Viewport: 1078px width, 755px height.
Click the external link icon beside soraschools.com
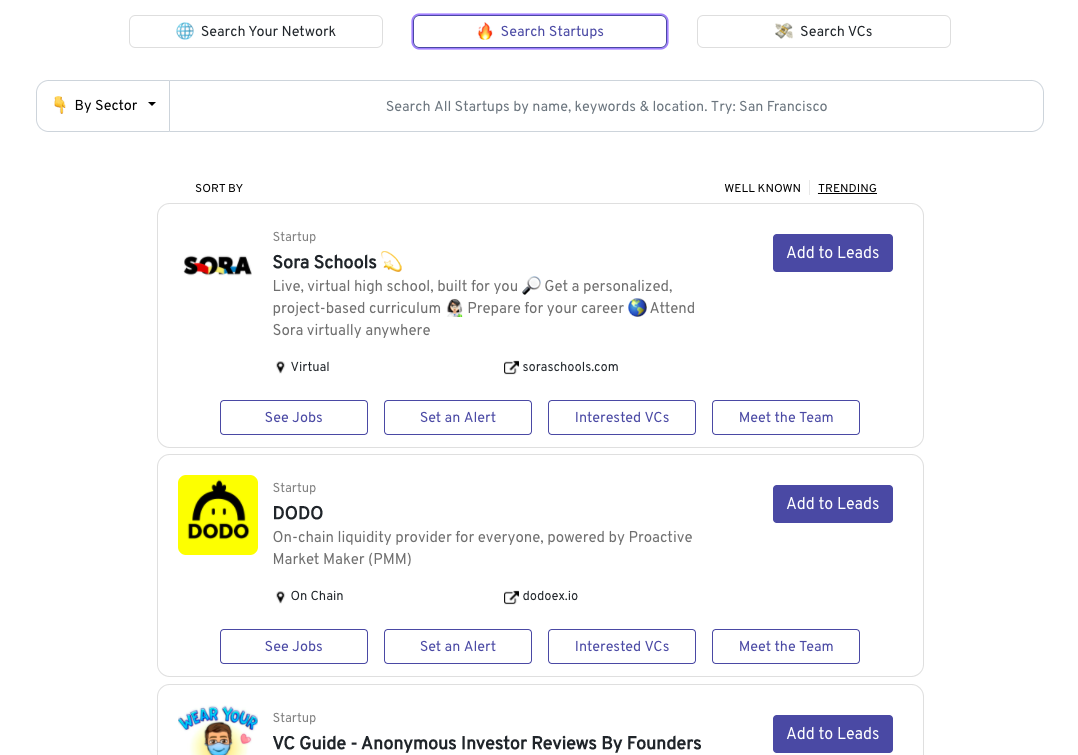click(511, 368)
